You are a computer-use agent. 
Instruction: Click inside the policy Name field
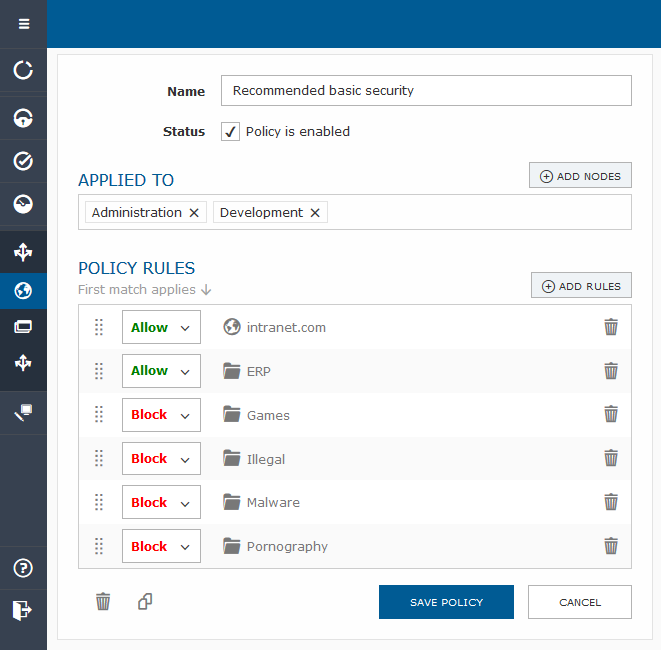[x=426, y=90]
